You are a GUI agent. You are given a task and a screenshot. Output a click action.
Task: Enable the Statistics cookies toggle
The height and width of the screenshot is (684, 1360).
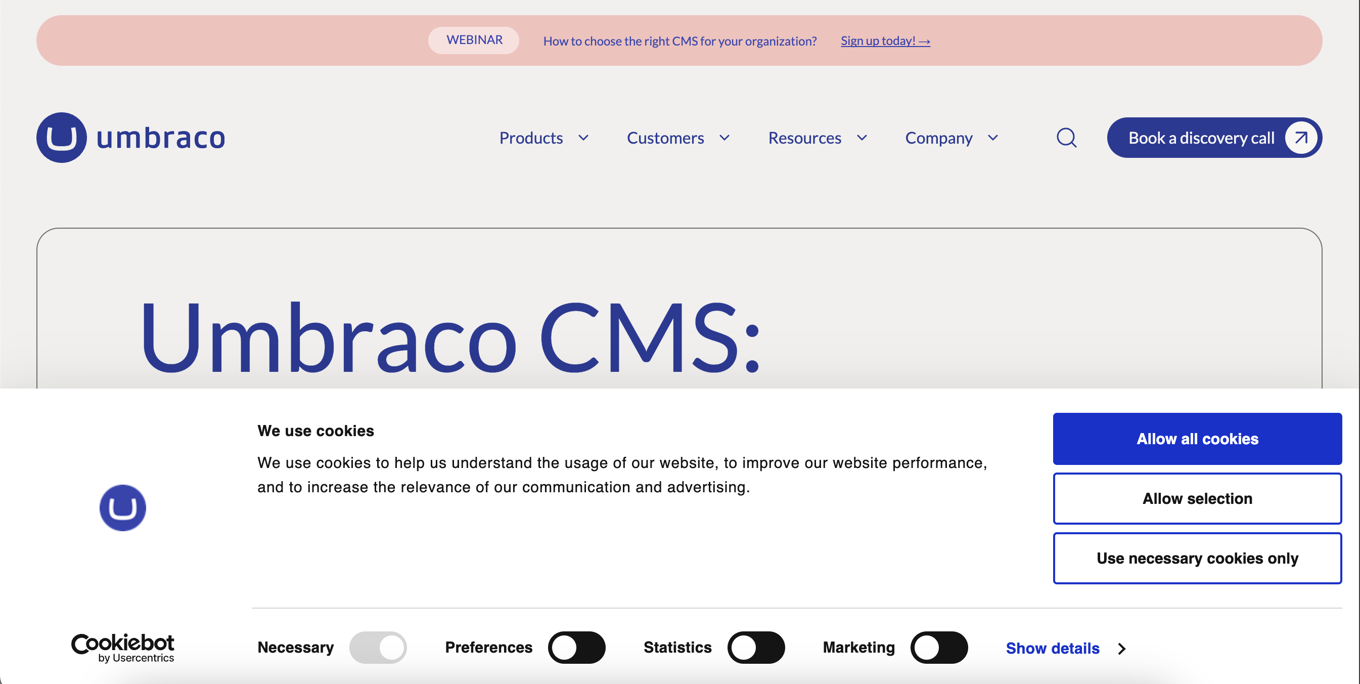click(x=756, y=648)
